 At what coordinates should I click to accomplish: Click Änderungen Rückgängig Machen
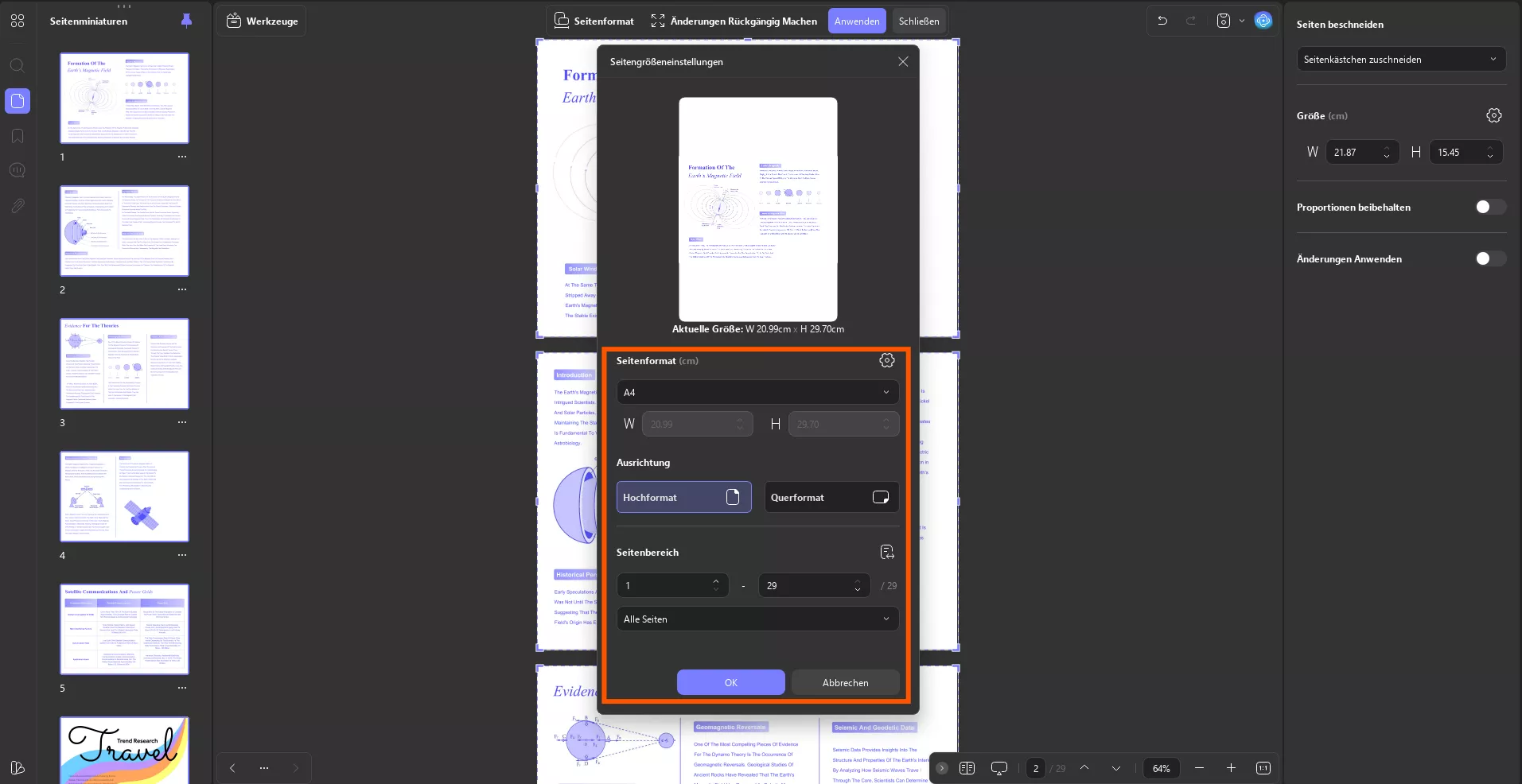(x=734, y=21)
